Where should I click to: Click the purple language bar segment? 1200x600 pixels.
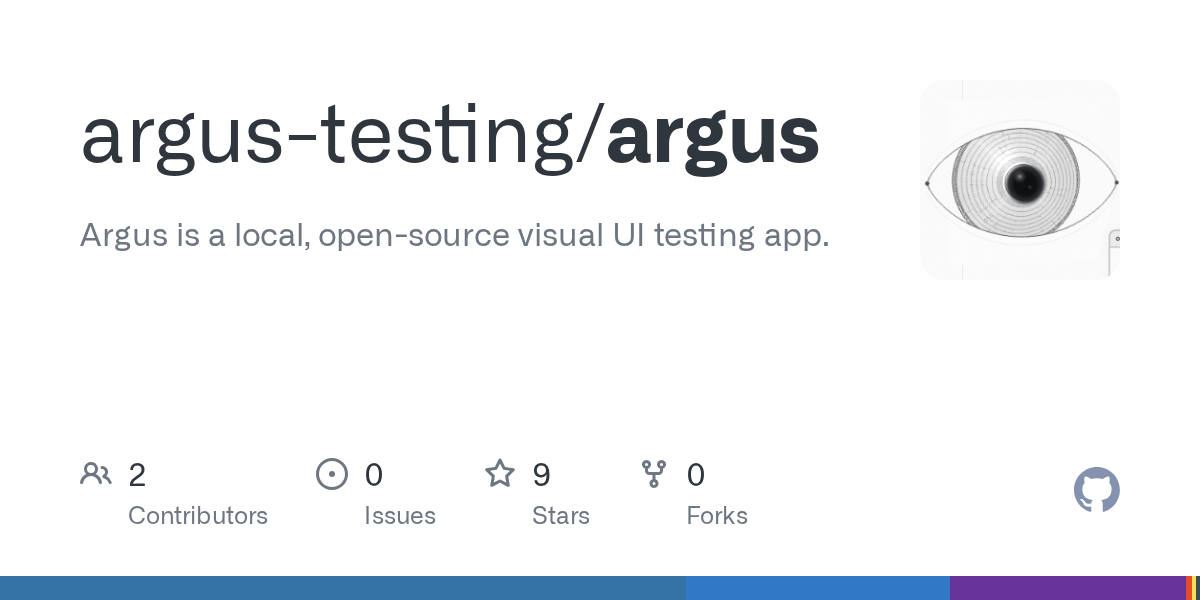click(1067, 588)
